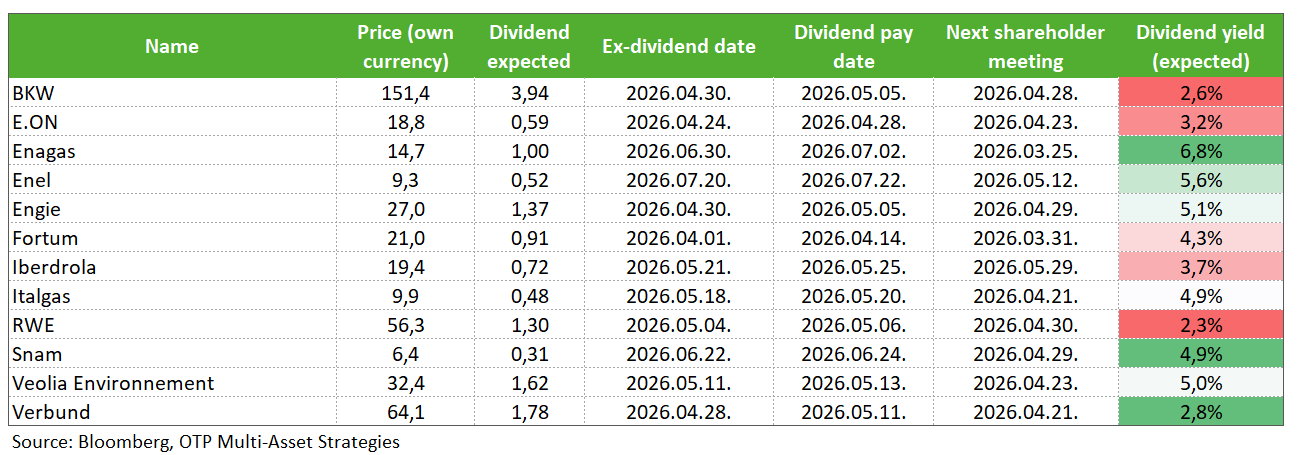
Task: Click E.ON ex-dividend date 2026.04.24.
Action: [x=679, y=122]
